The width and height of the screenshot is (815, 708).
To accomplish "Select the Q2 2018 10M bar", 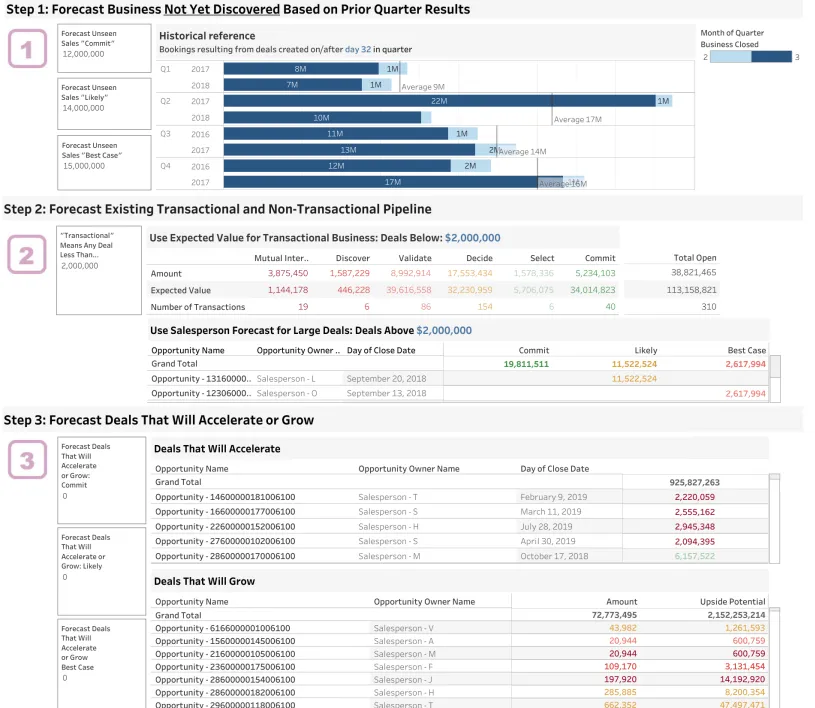I will coord(322,117).
